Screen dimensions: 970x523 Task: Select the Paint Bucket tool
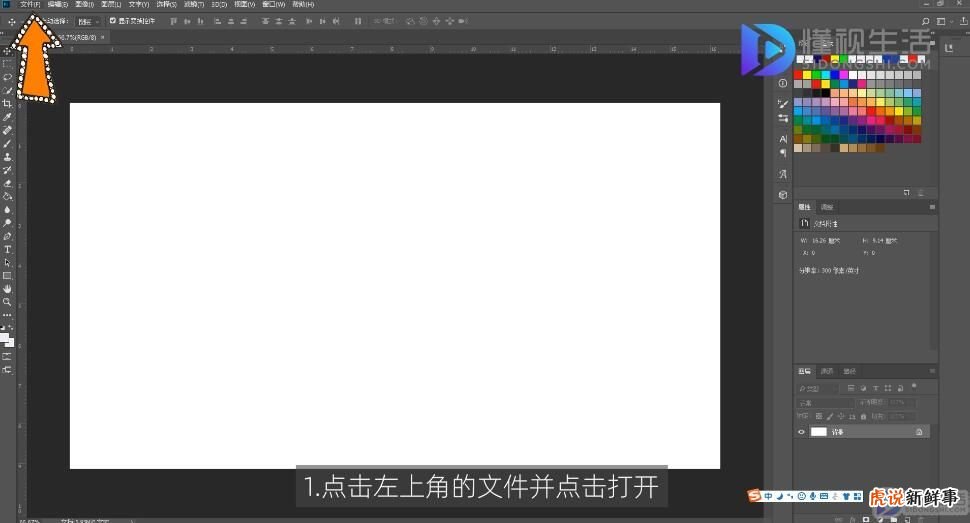coord(7,196)
